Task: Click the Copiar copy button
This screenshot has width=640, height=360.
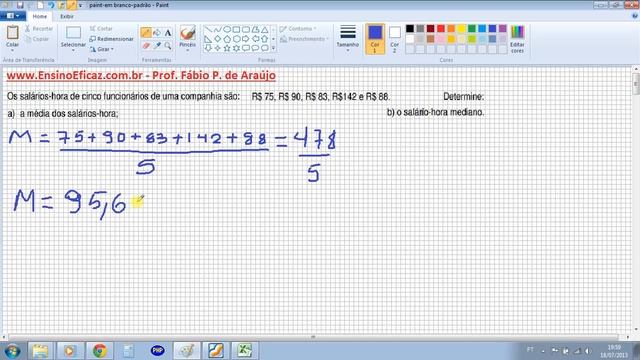Action: pyautogui.click(x=37, y=39)
